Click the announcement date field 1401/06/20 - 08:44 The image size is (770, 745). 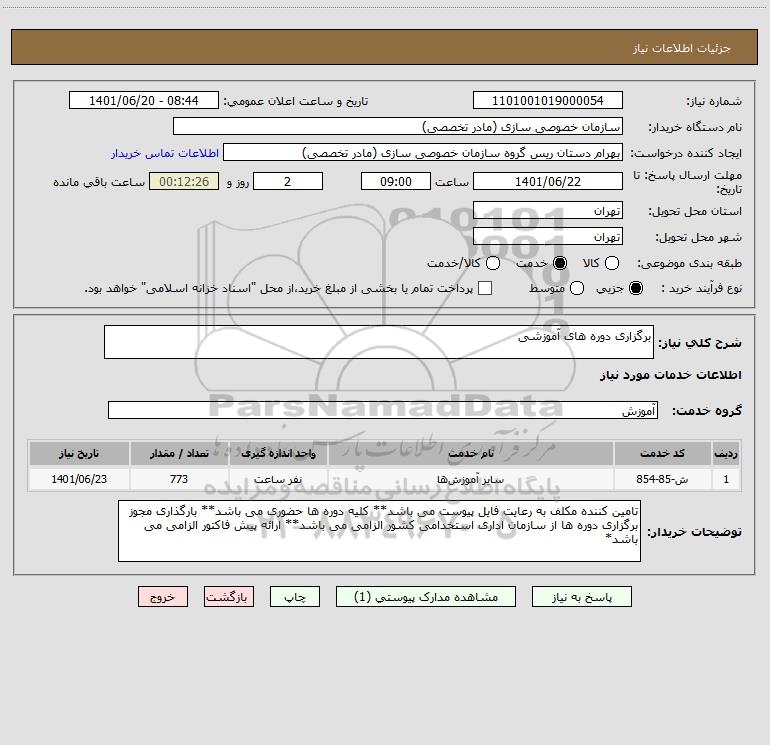click(144, 100)
